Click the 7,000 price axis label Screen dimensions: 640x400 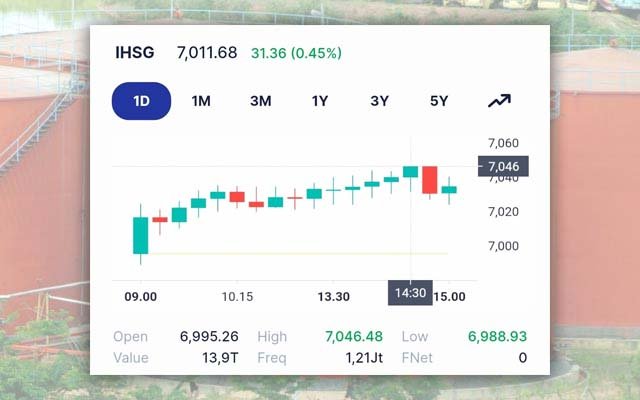(x=503, y=246)
